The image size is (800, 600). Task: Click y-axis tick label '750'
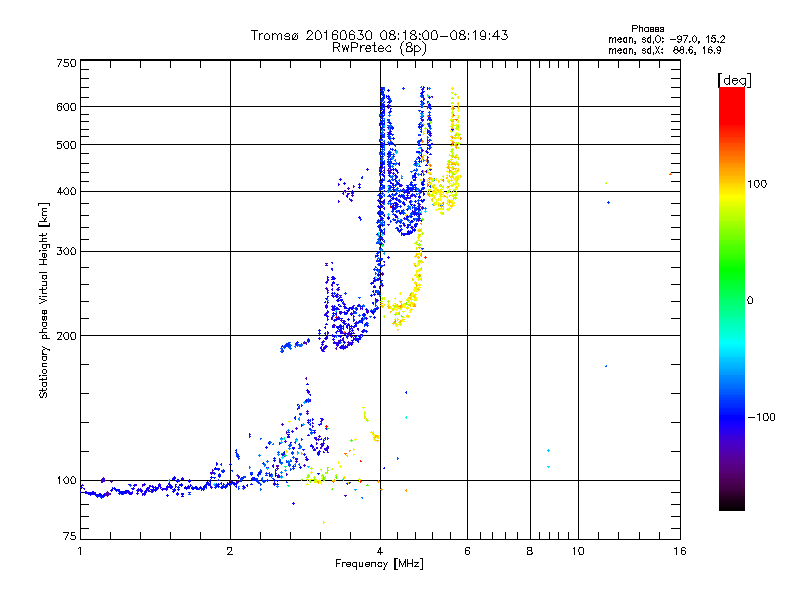(x=66, y=63)
